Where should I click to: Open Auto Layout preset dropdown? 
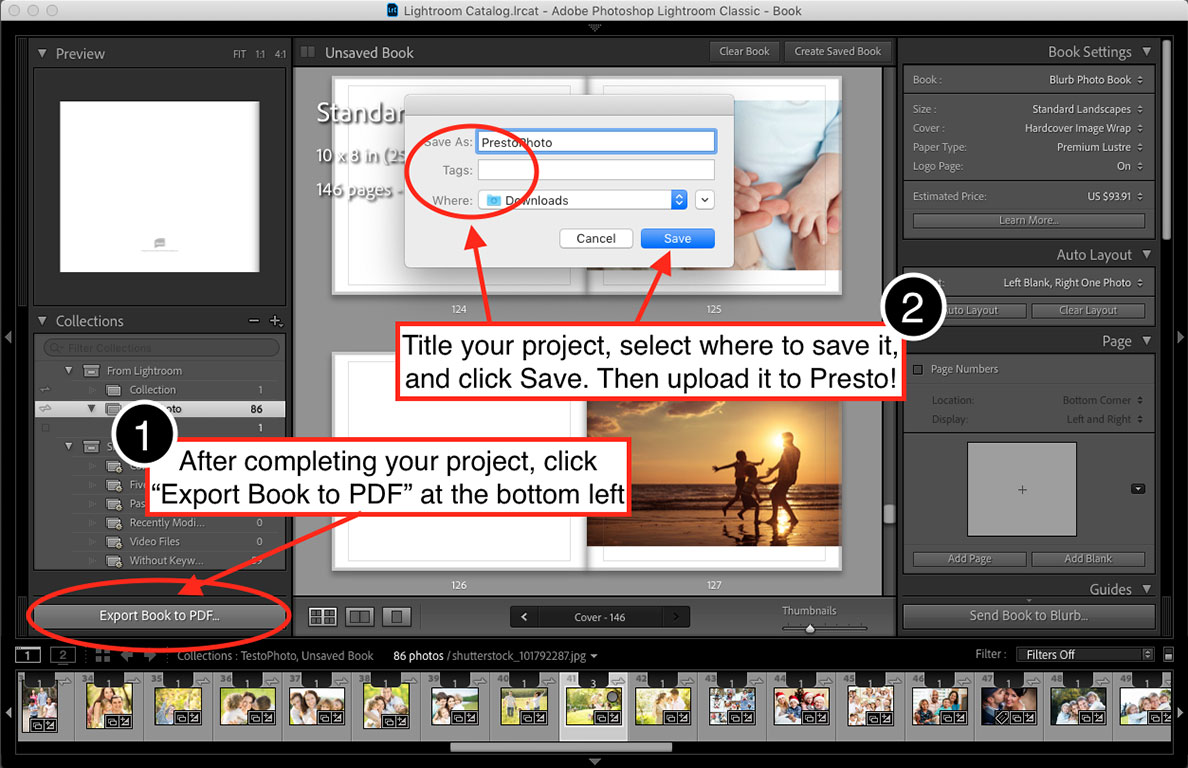(x=1073, y=283)
